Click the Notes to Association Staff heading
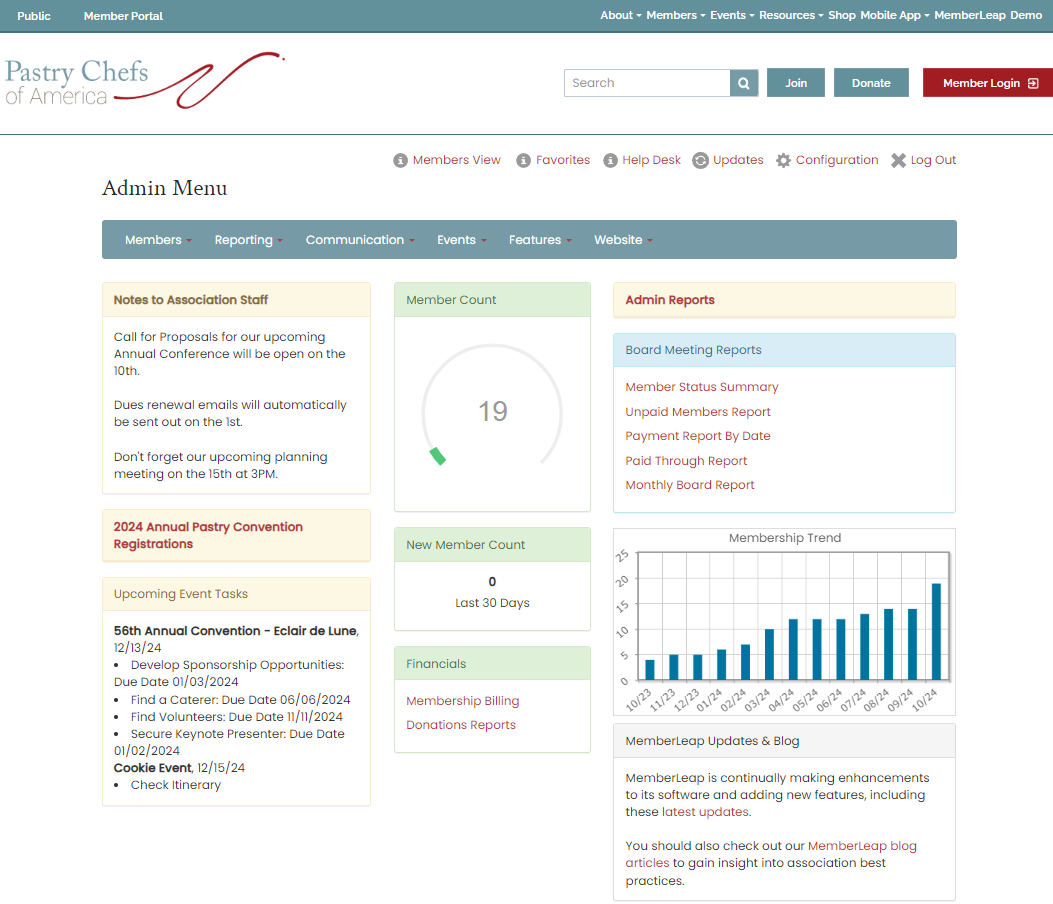 point(190,300)
